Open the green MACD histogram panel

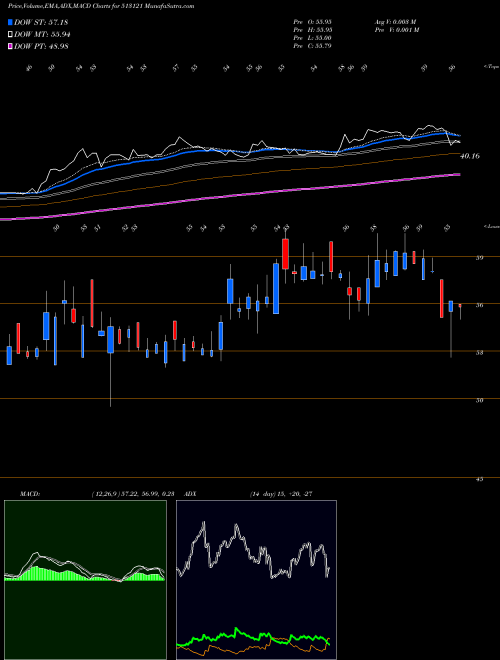[x=85, y=580]
